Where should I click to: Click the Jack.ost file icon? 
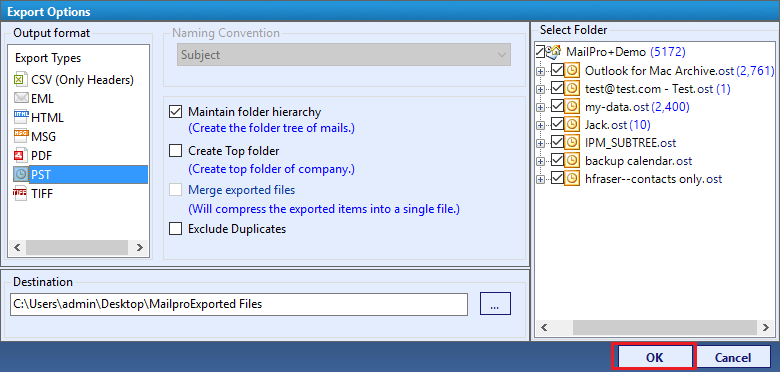click(572, 124)
